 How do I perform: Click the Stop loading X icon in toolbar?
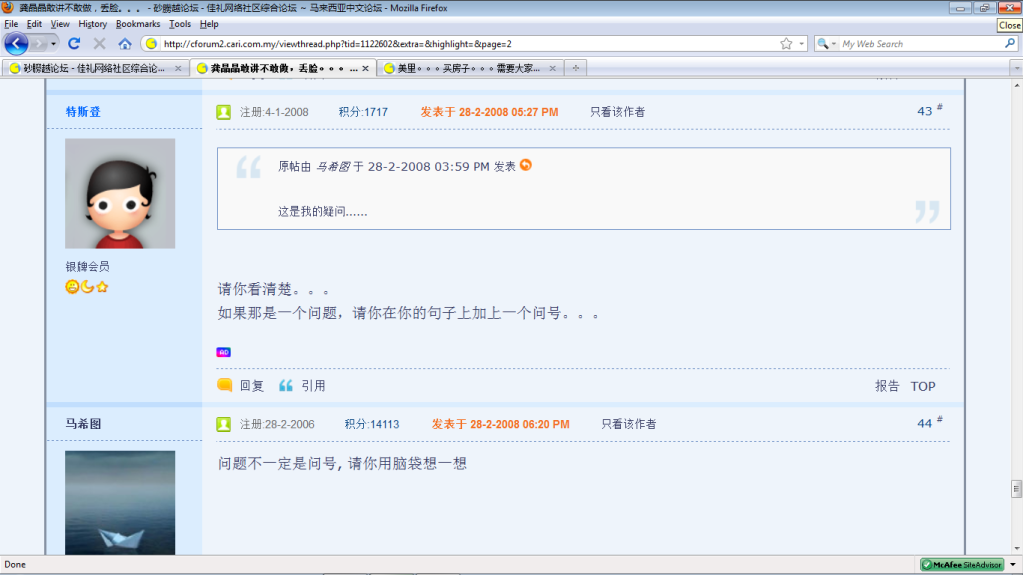[99, 44]
